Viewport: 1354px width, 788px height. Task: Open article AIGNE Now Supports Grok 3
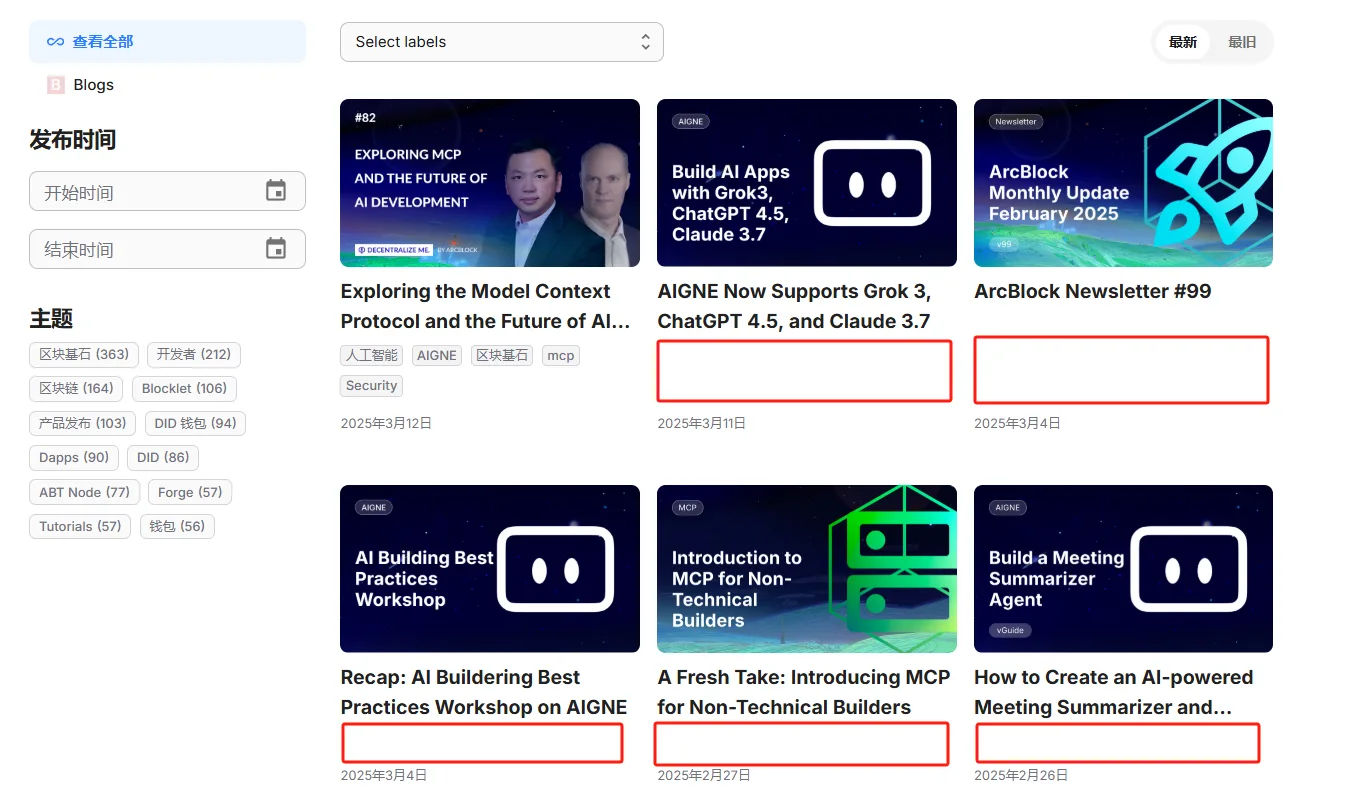coord(794,306)
